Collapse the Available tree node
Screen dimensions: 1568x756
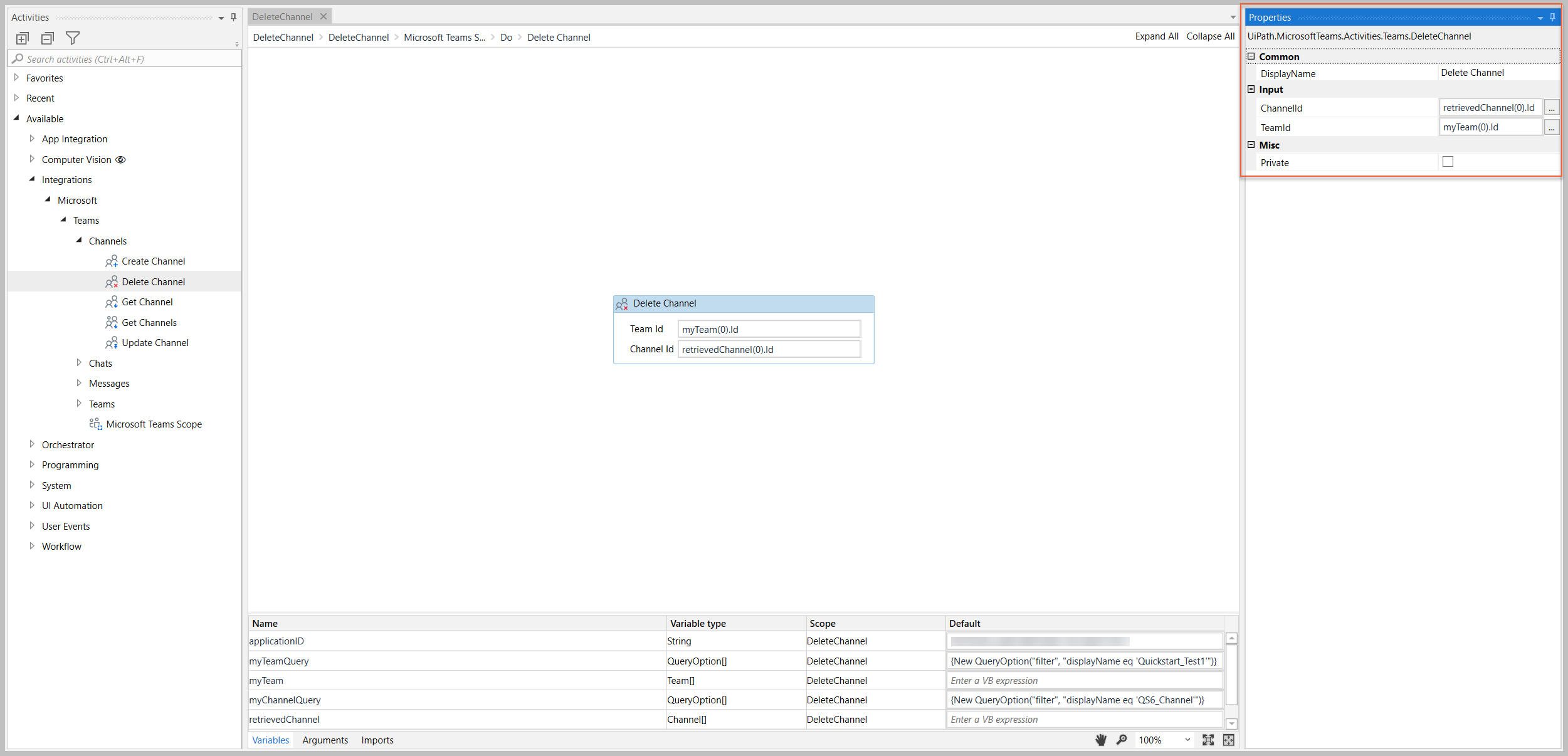(x=17, y=118)
